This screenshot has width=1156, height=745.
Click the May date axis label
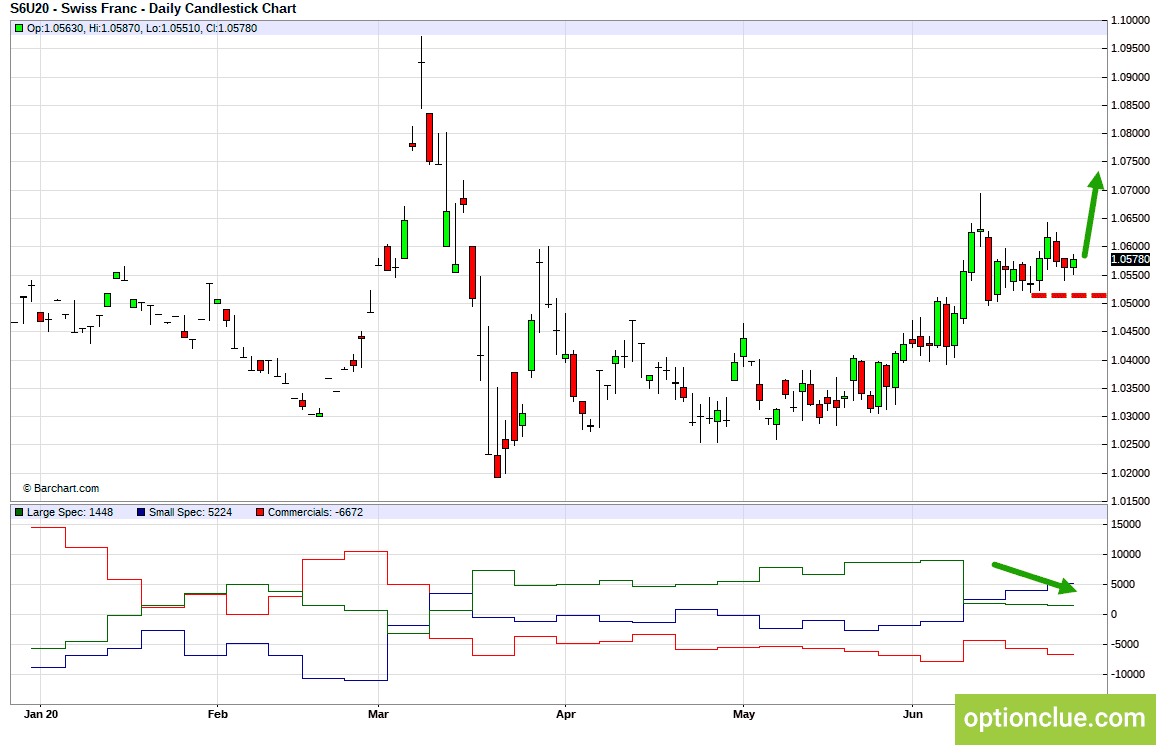coord(744,714)
